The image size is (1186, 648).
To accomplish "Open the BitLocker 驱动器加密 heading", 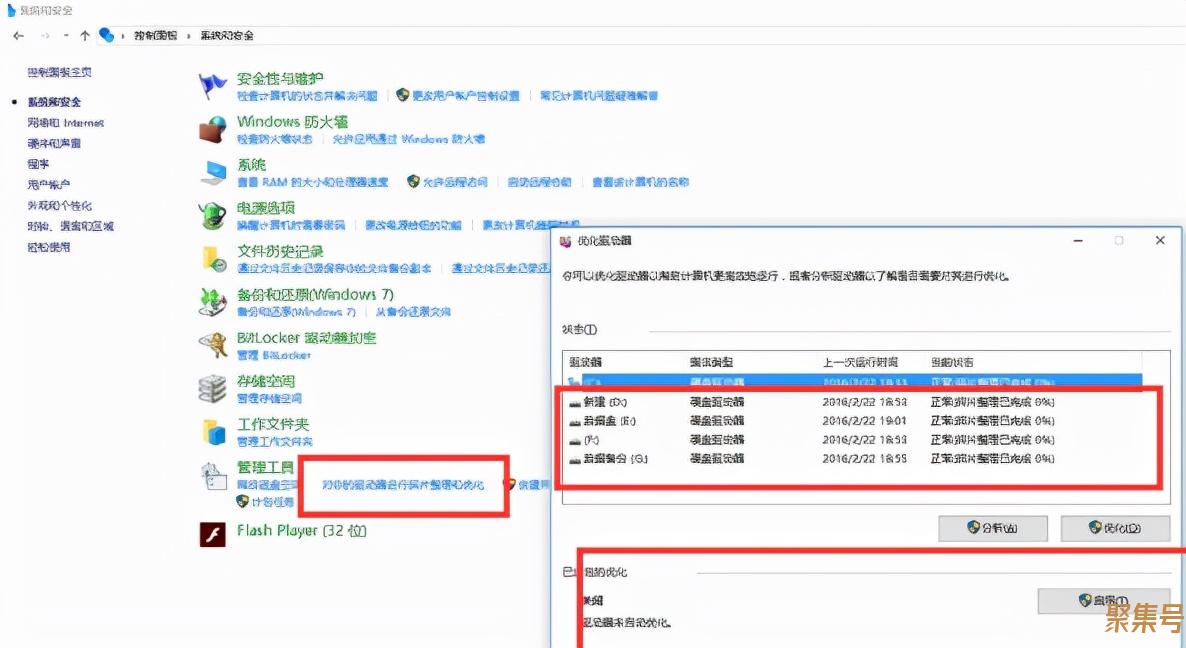I will pyautogui.click(x=306, y=338).
